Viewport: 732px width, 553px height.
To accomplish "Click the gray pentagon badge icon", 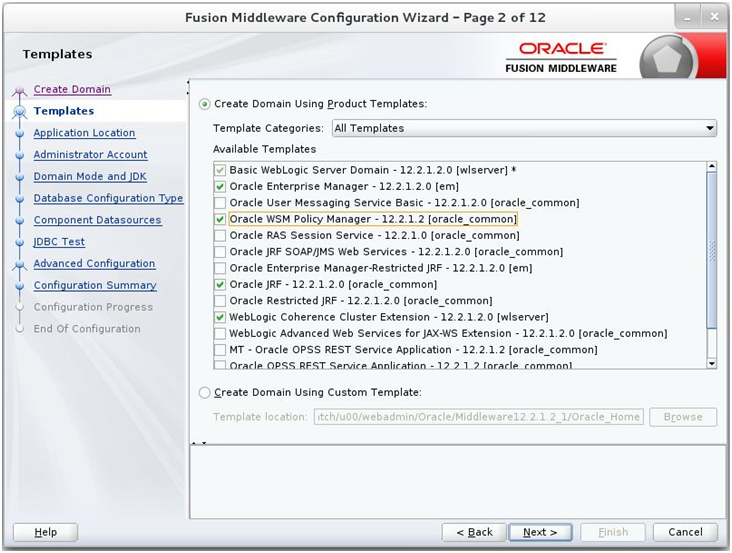I will (667, 58).
